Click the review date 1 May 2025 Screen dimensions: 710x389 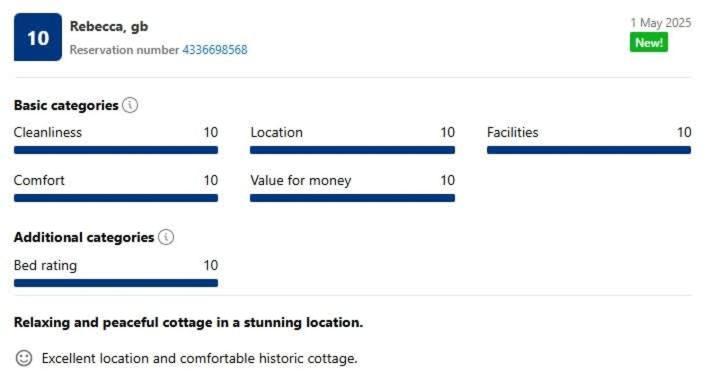click(x=661, y=23)
